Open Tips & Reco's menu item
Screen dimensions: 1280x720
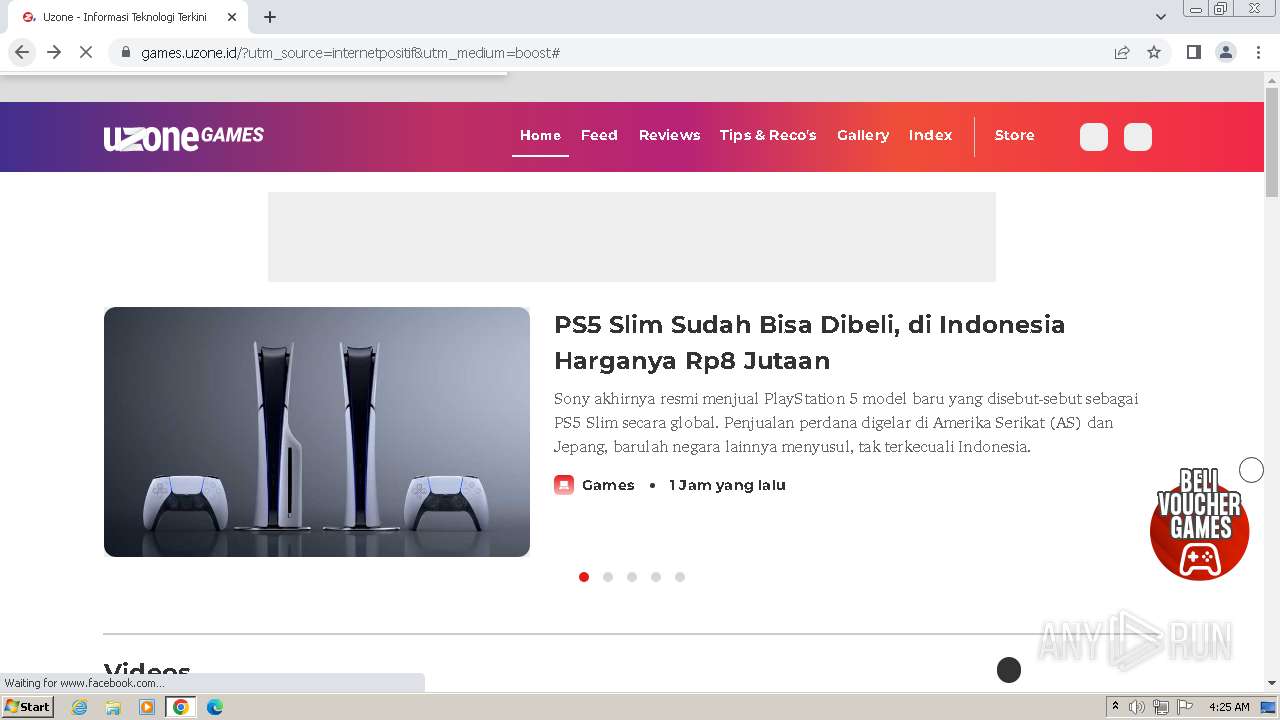[x=768, y=135]
